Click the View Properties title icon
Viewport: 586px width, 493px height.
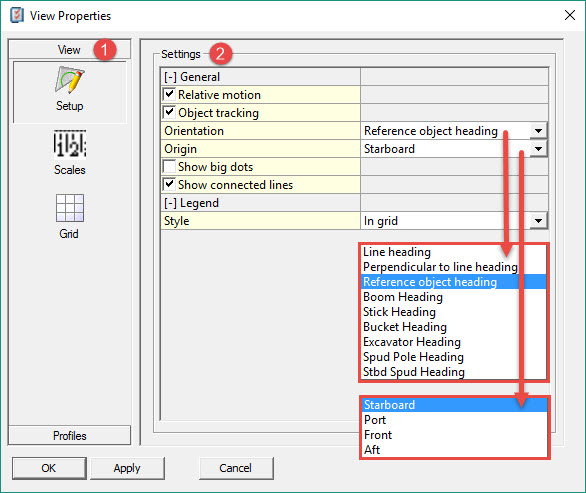(17, 16)
